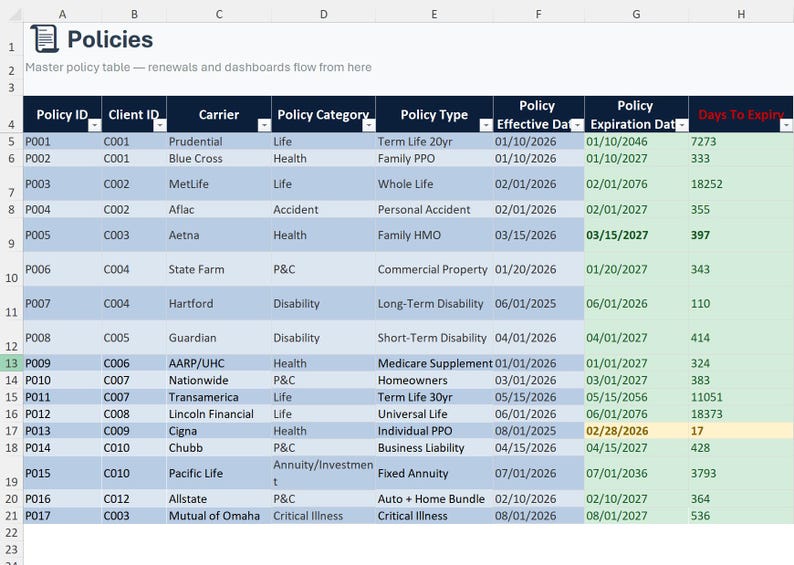Click the Prudential carrier cell
Image resolution: width=794 pixels, height=565 pixels.
coord(219,141)
